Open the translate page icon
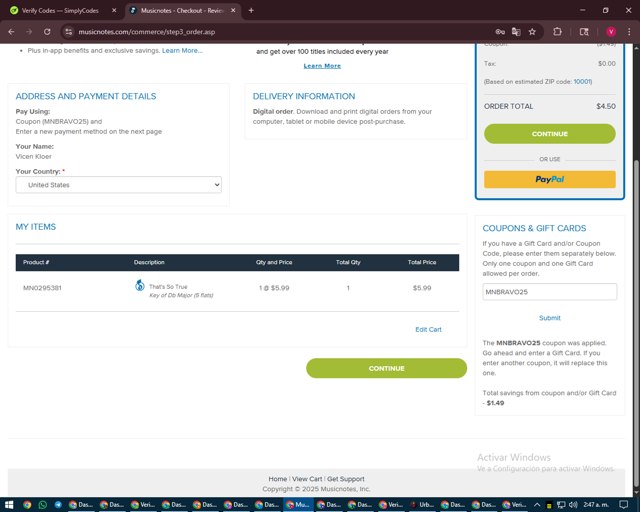640x512 pixels. tap(516, 32)
